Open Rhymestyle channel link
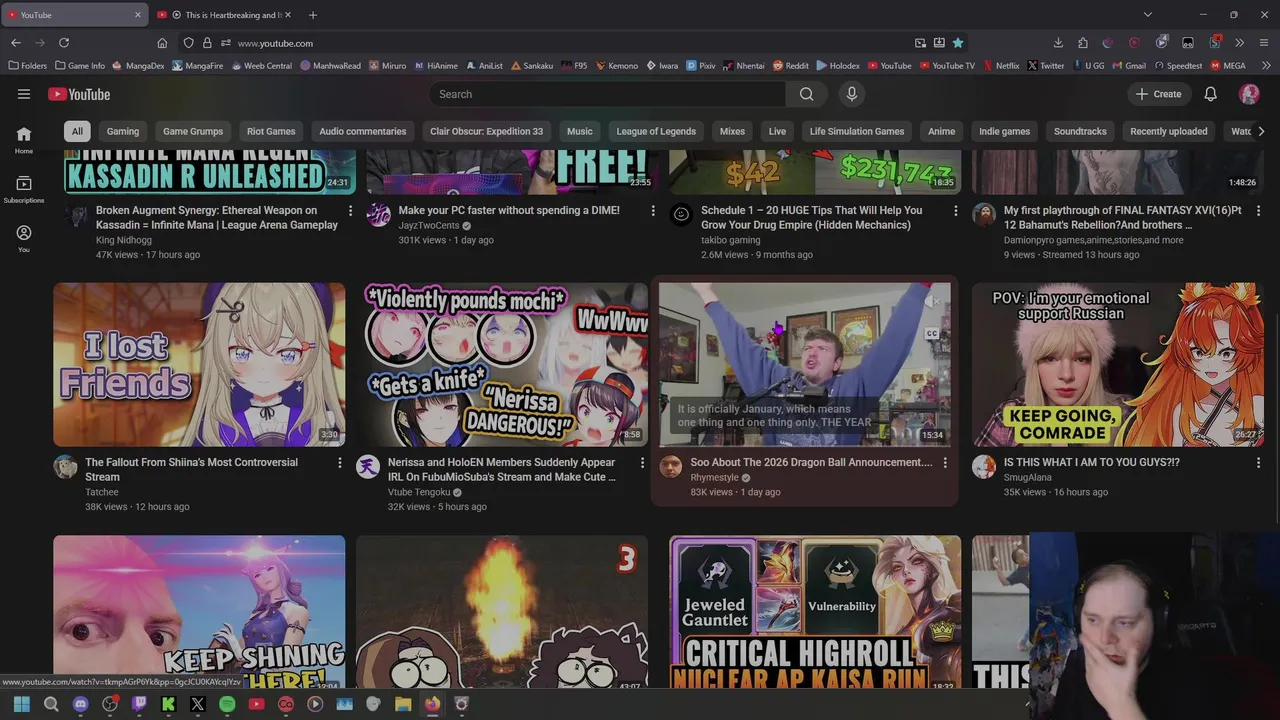This screenshot has width=1280, height=720. [x=714, y=478]
